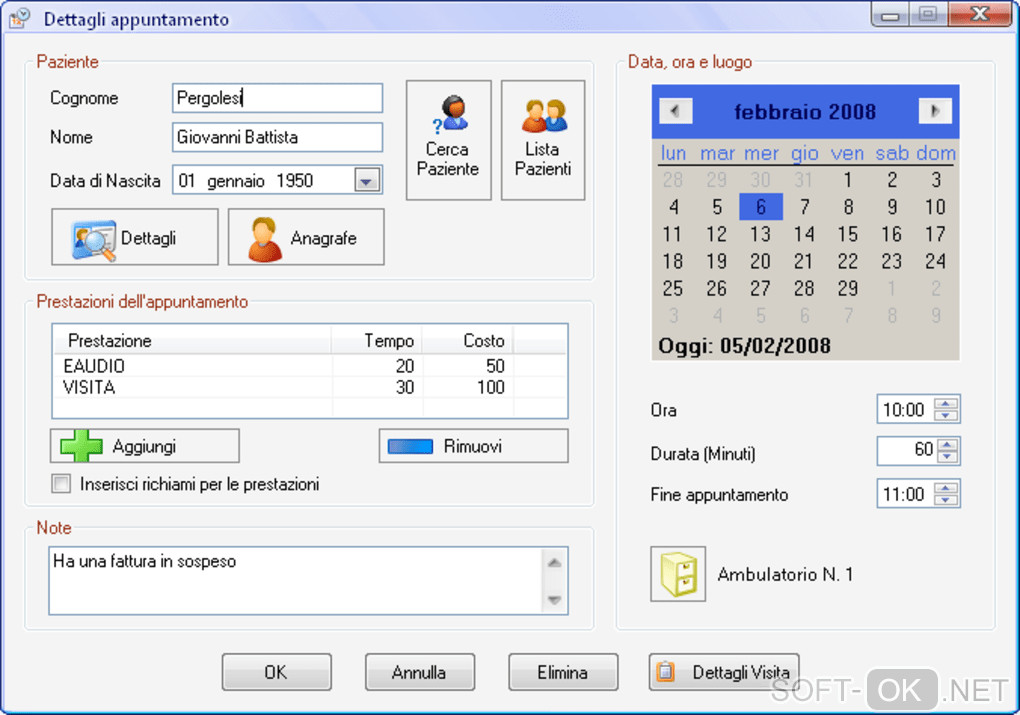Select day 22 in calendar
The height and width of the screenshot is (715, 1020).
848,261
